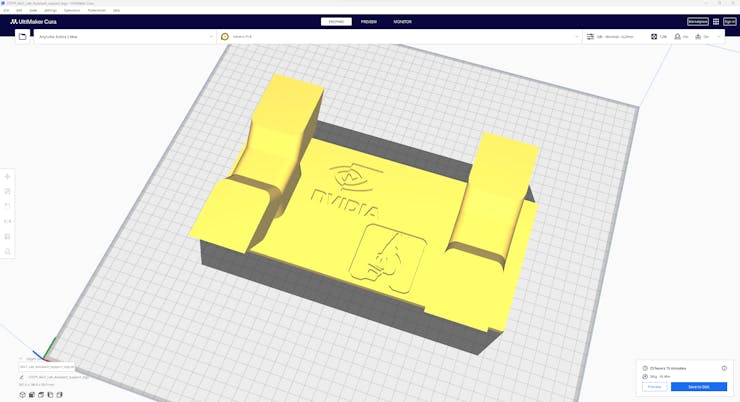Switch to top view icon
Screen dimensions: 740x402
[41, 395]
